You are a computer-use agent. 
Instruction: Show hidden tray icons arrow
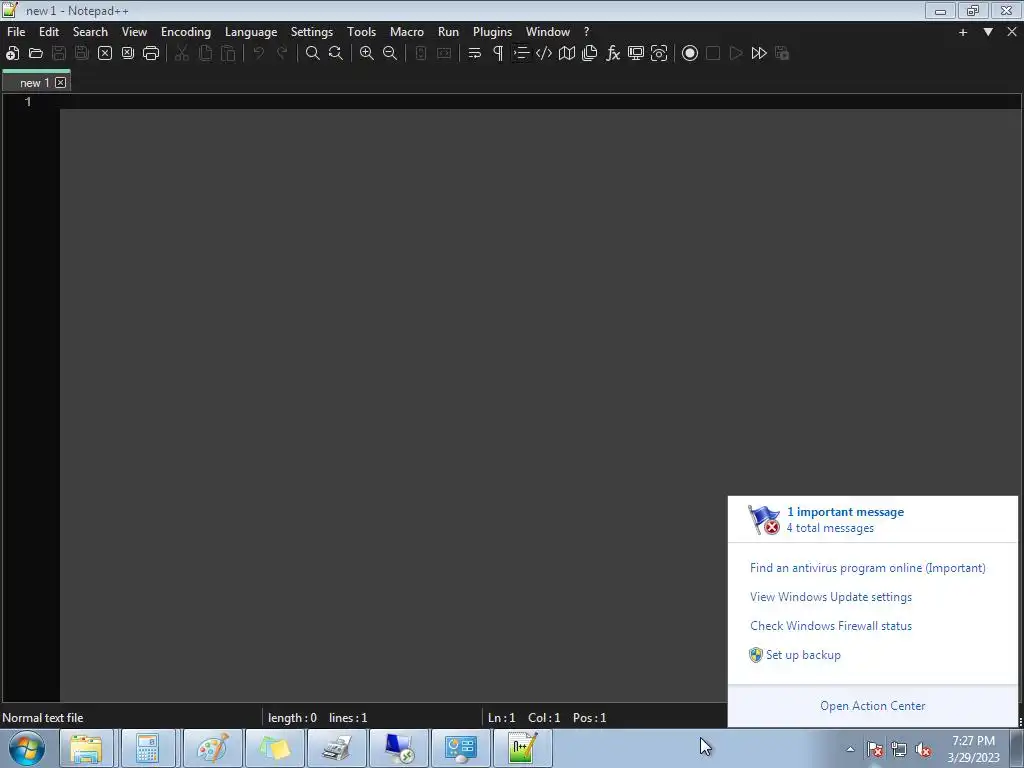[850, 749]
